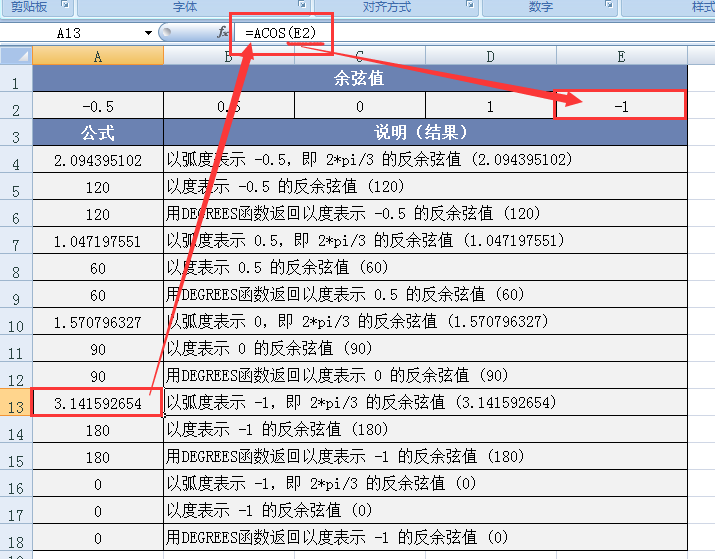Select cell A7 showing 1.047197551
The image size is (715, 559).
point(98,240)
